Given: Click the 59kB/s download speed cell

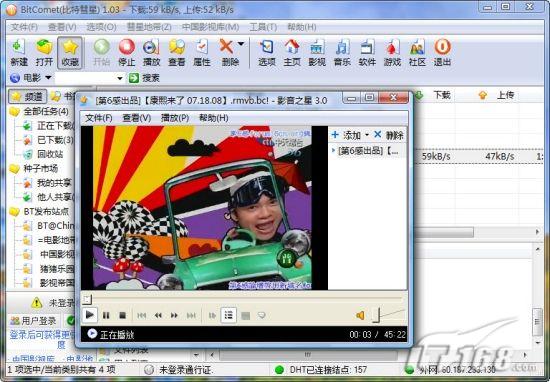Looking at the screenshot, I should pyautogui.click(x=436, y=156).
